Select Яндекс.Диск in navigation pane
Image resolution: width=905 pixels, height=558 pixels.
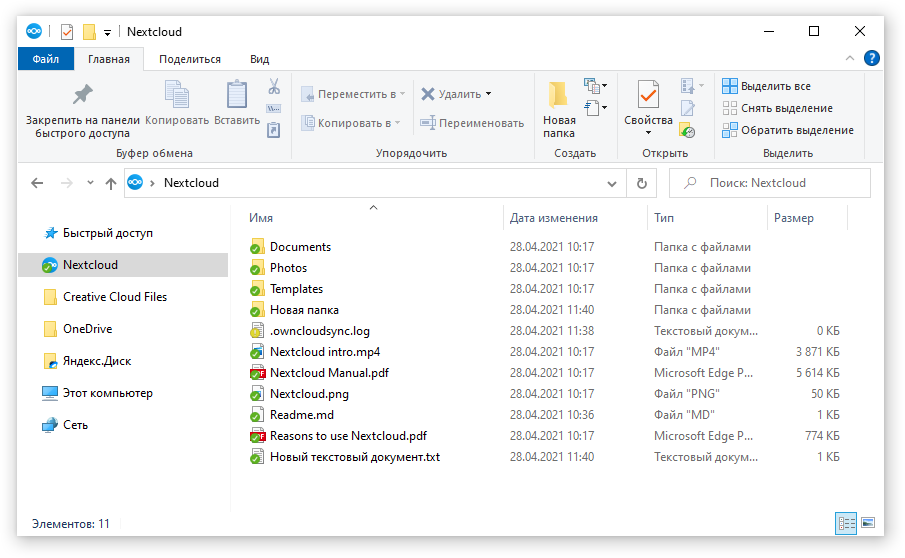pos(97,361)
